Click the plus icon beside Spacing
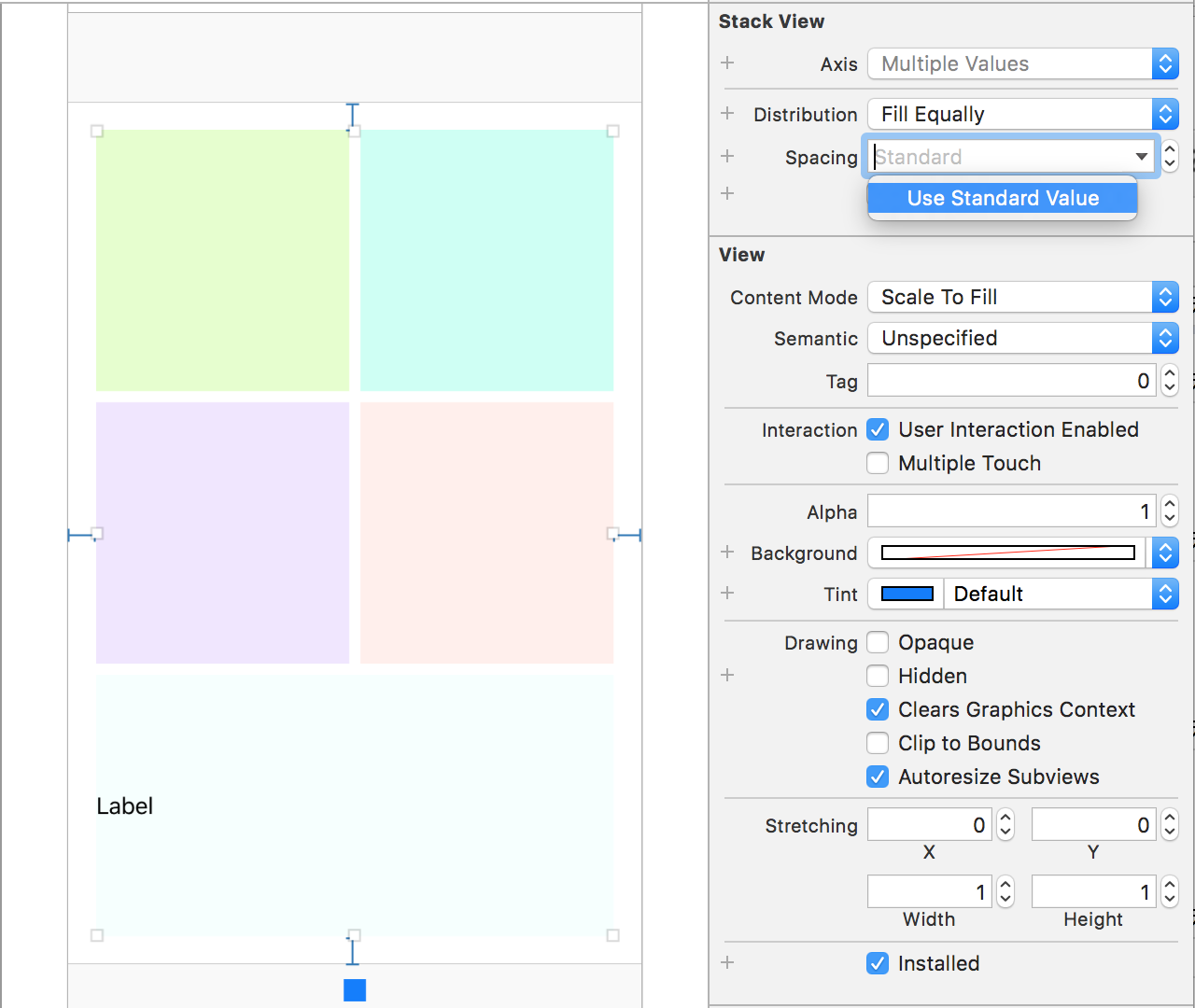The image size is (1195, 1008). 727,156
